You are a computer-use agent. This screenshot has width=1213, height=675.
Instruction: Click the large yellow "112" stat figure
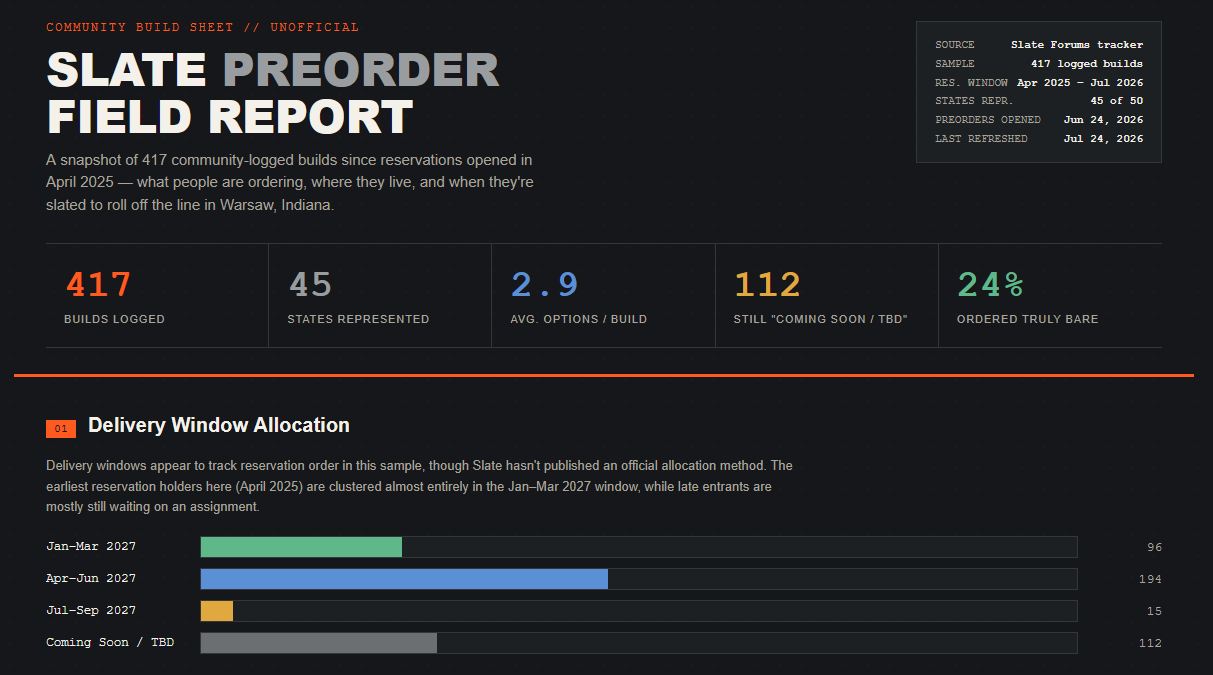coord(768,285)
